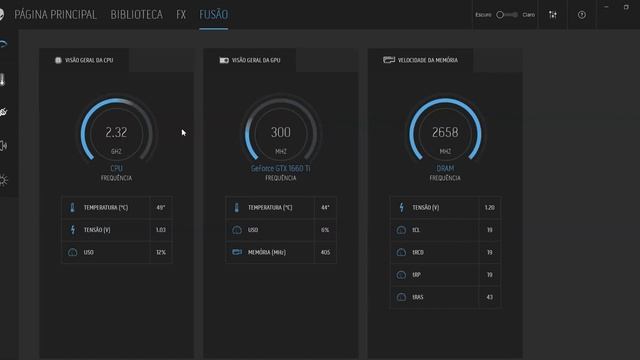Viewport: 640px width, 360px height.
Task: Open settings via sliders icon in top bar
Action: pos(553,15)
